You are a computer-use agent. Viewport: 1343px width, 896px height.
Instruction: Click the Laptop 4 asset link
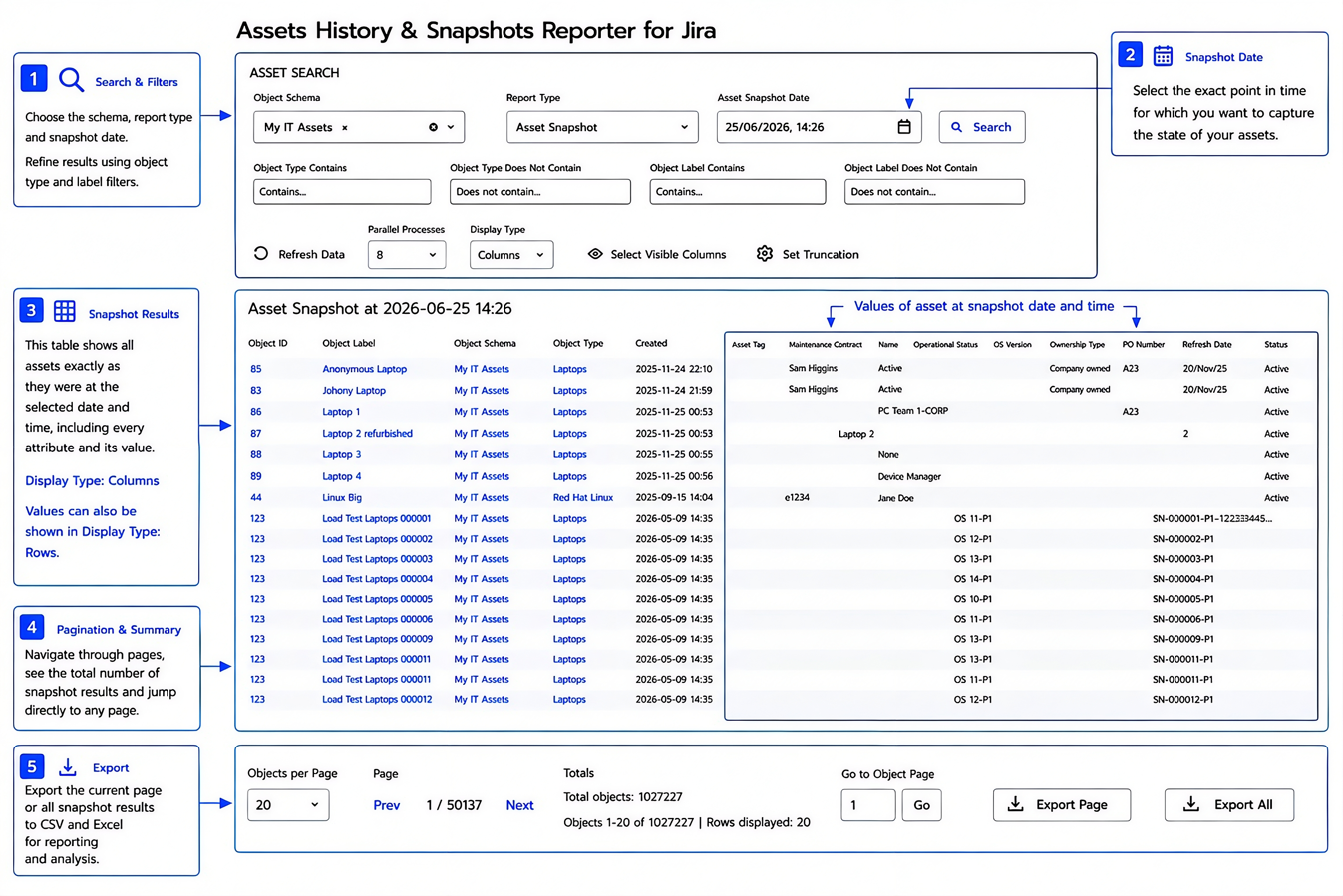[342, 477]
